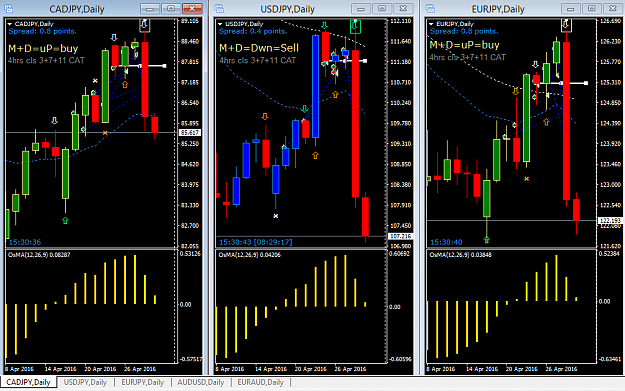Restore the CADJPY,Daily chart window
The width and height of the screenshot is (625, 391).
point(171,8)
